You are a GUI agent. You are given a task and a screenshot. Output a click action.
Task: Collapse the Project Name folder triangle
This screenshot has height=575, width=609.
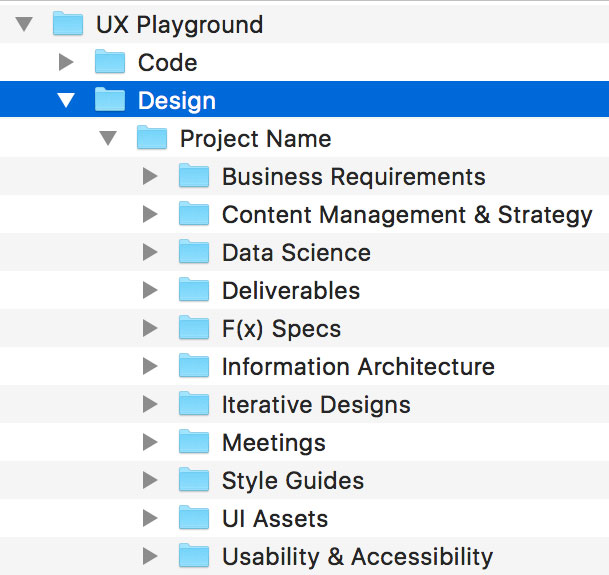point(108,138)
